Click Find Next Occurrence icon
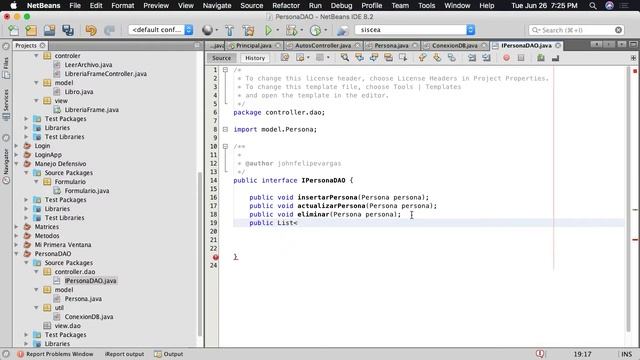 [373, 58]
